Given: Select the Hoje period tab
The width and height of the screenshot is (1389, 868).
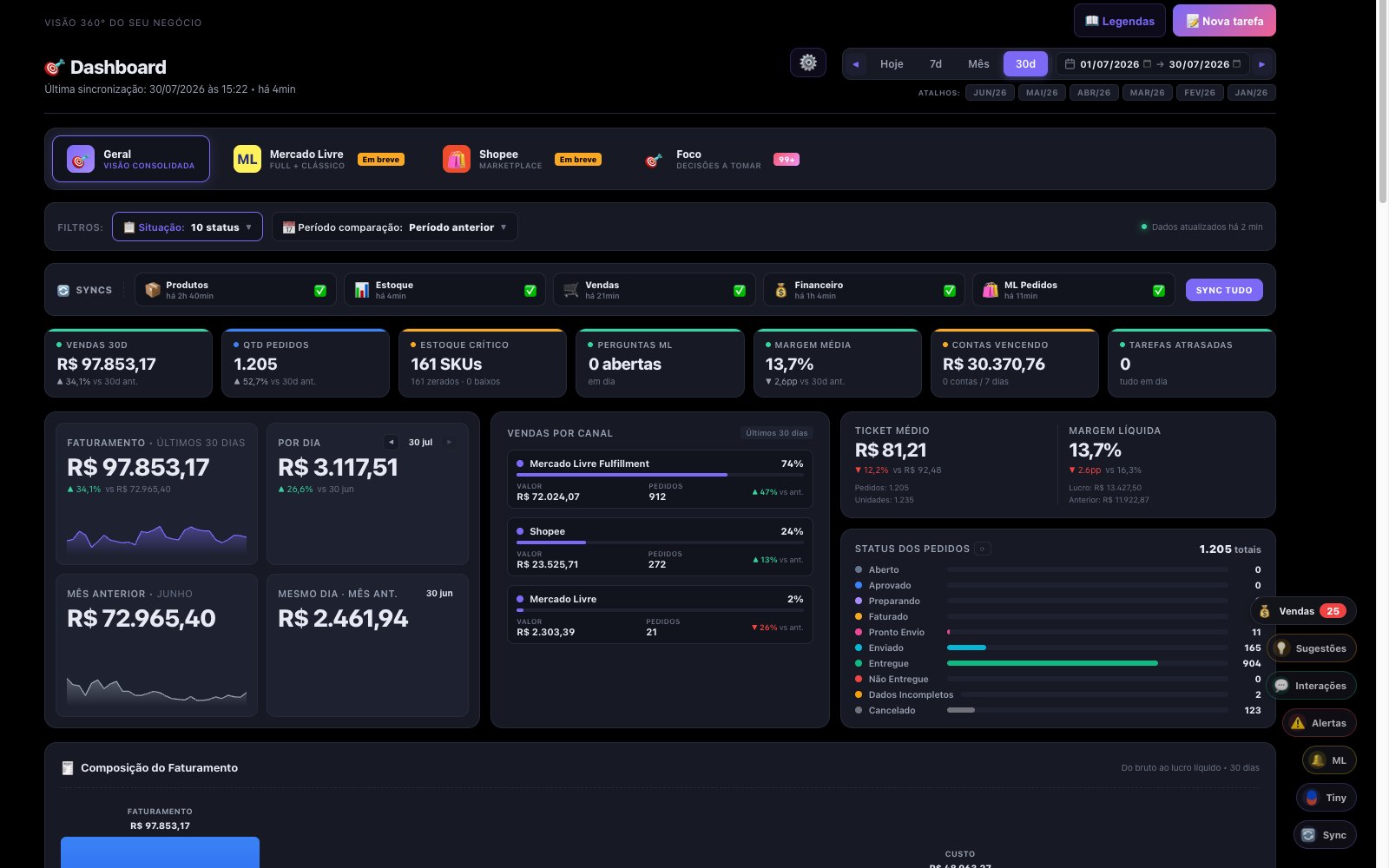Looking at the screenshot, I should (x=892, y=64).
